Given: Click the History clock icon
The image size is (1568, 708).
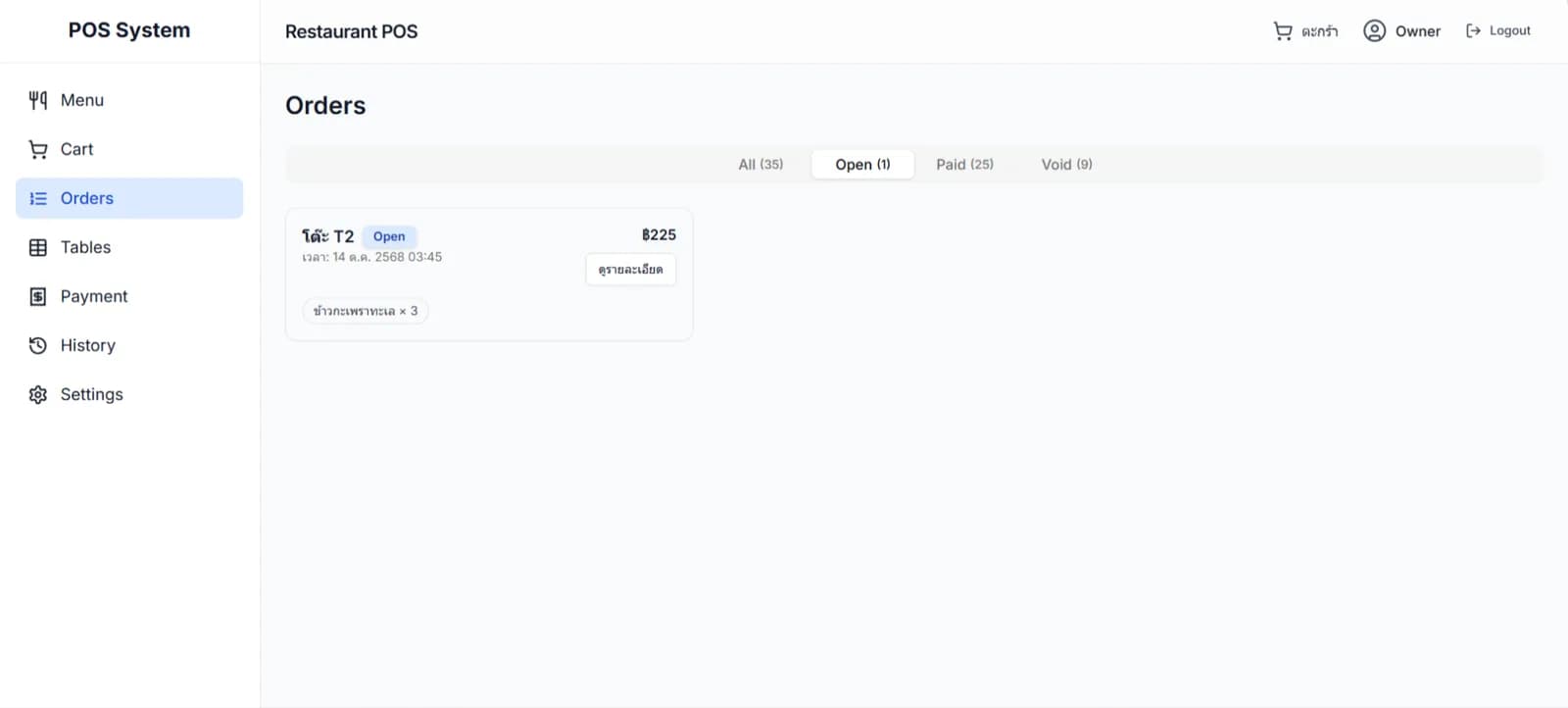Looking at the screenshot, I should (38, 345).
